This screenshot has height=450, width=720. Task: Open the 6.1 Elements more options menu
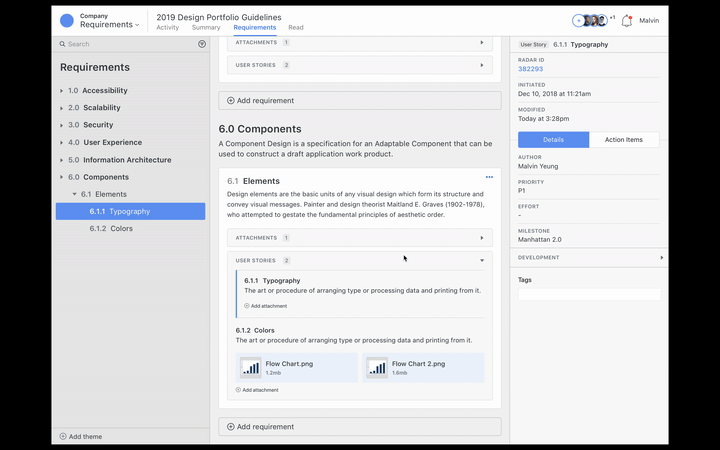pos(489,177)
